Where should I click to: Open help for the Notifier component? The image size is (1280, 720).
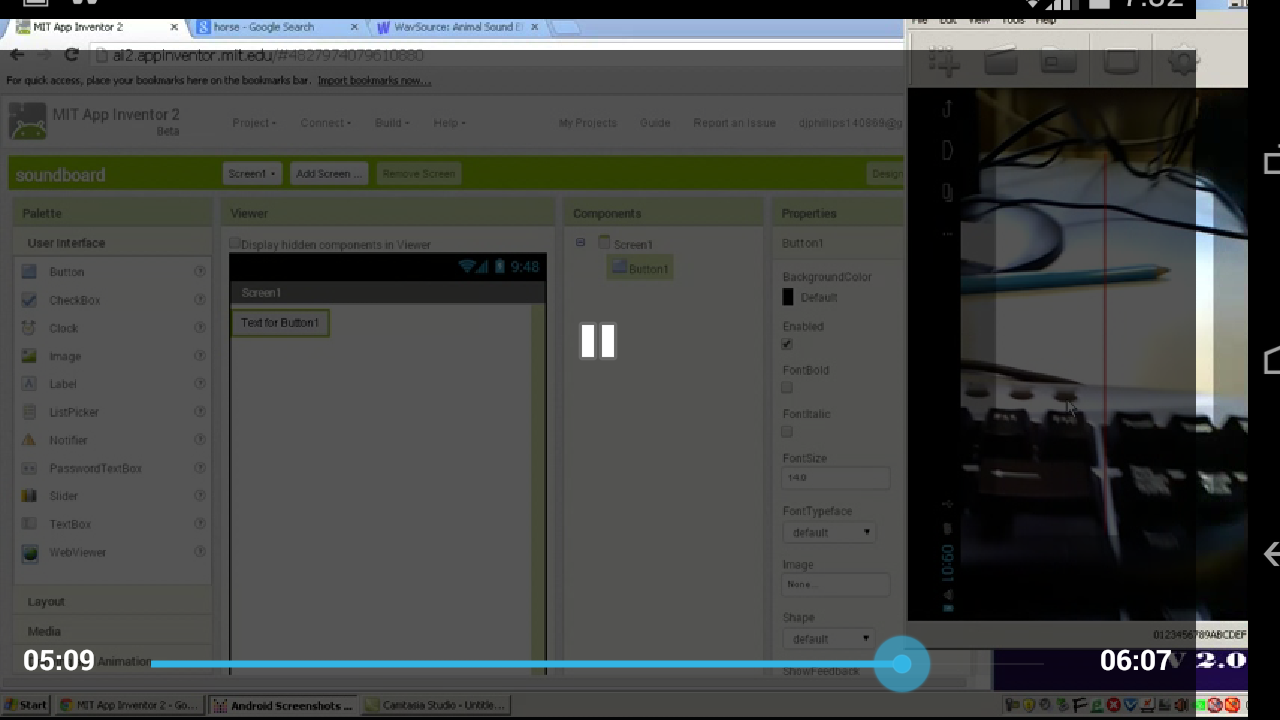200,440
